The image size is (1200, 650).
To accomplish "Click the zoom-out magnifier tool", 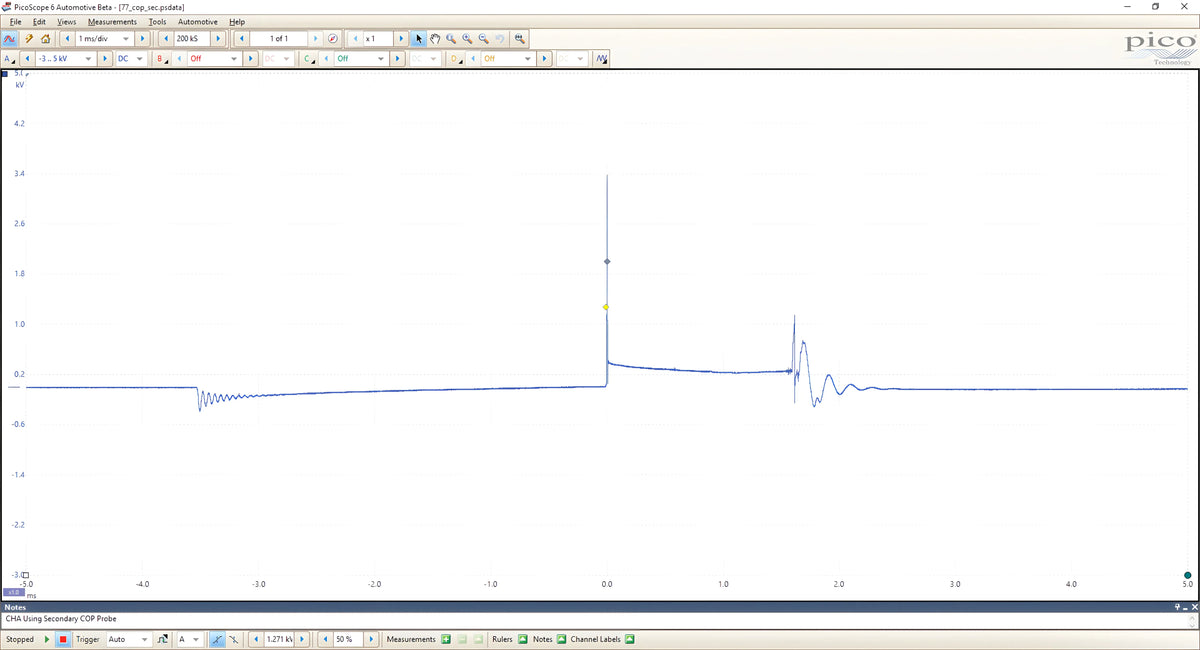I will click(x=483, y=38).
